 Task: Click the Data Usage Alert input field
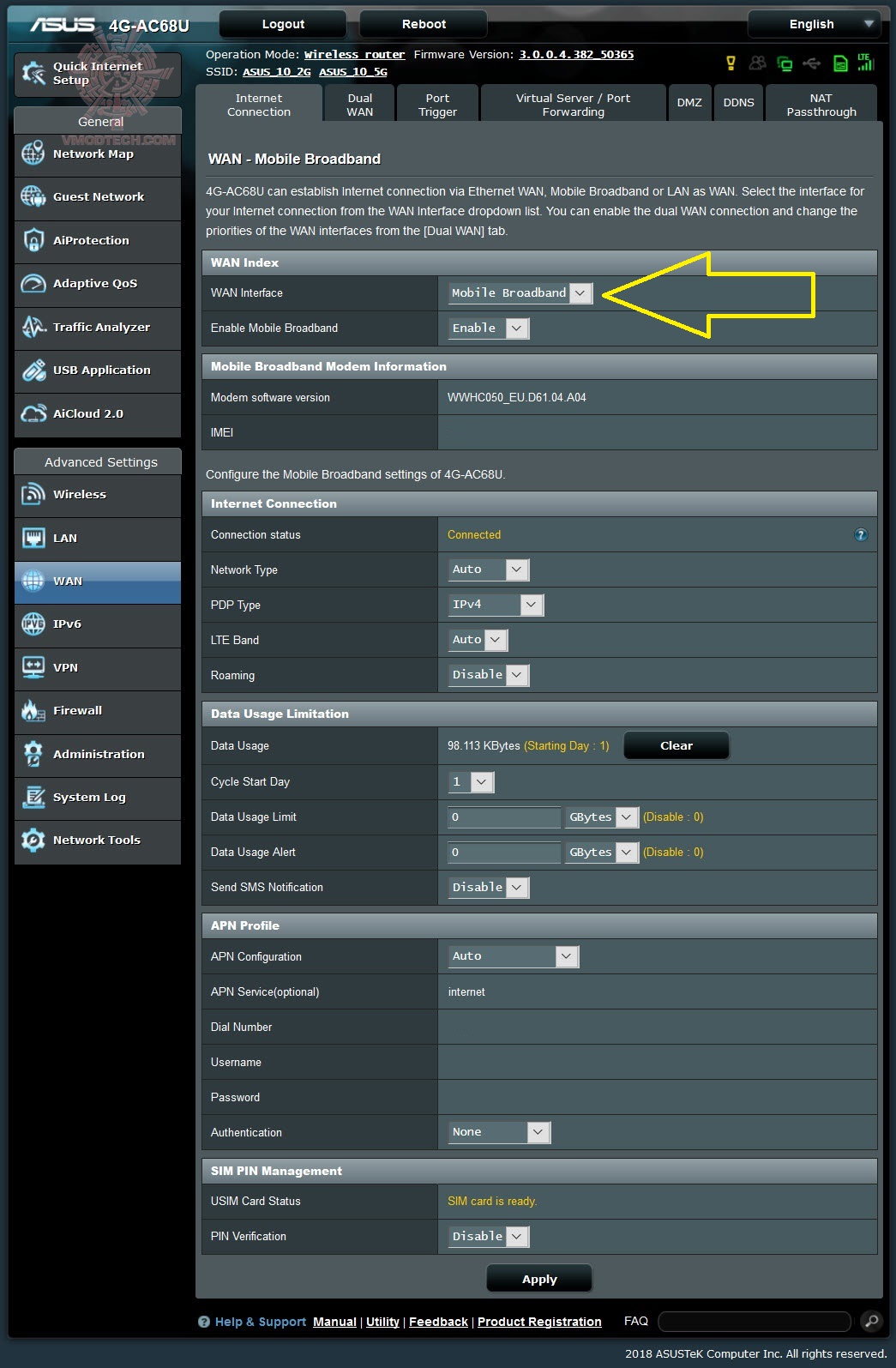tap(504, 853)
